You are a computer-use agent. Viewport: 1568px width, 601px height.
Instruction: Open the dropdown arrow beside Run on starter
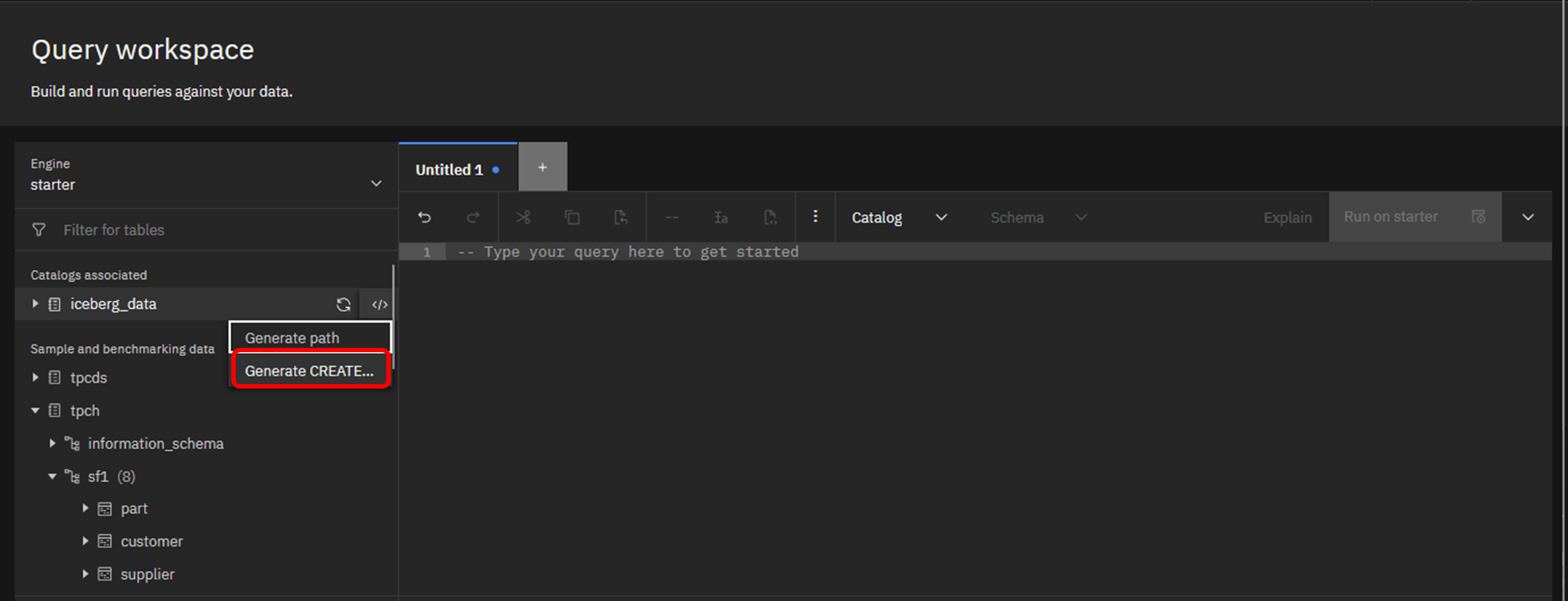pyautogui.click(x=1527, y=218)
